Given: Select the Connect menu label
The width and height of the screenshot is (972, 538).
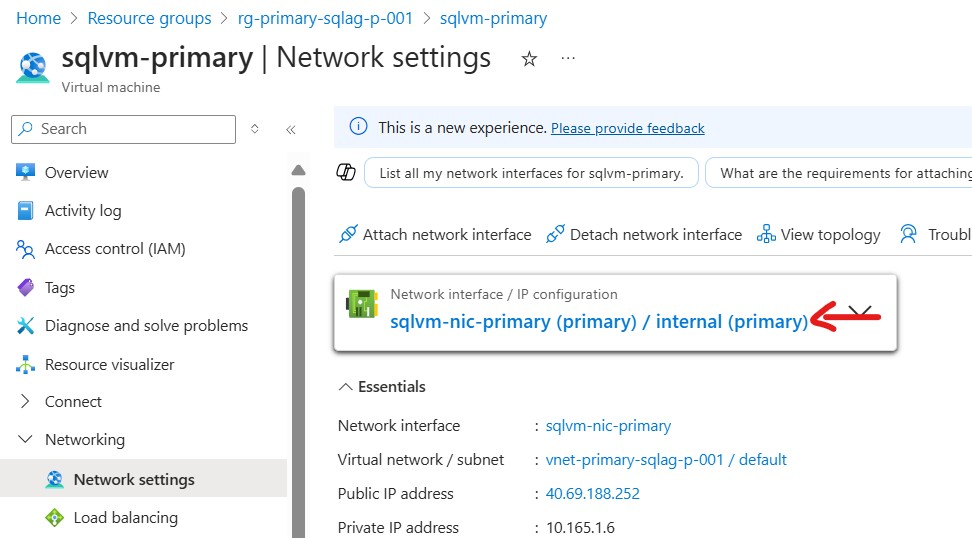Looking at the screenshot, I should point(73,402).
